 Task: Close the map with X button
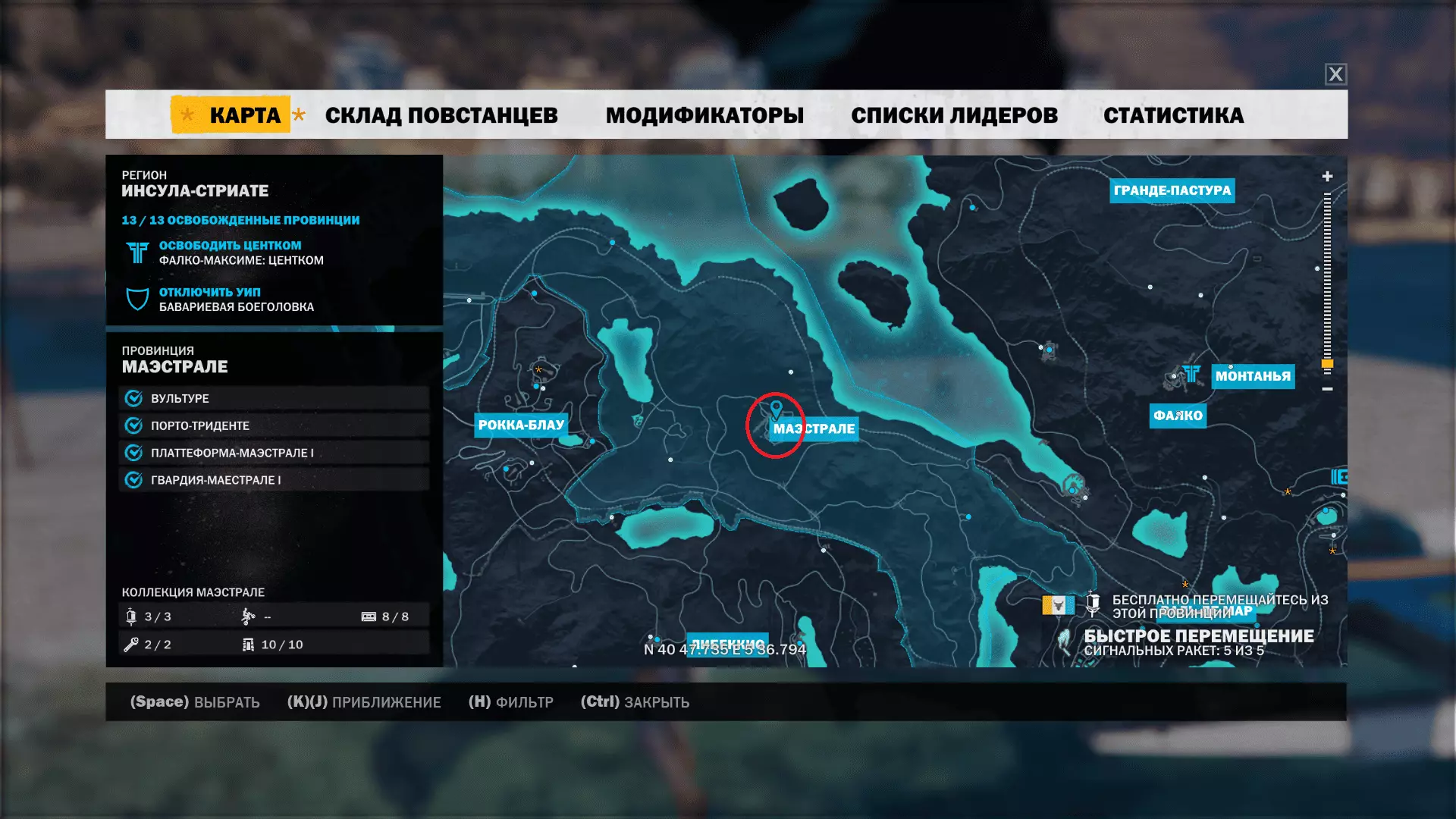pos(1335,74)
